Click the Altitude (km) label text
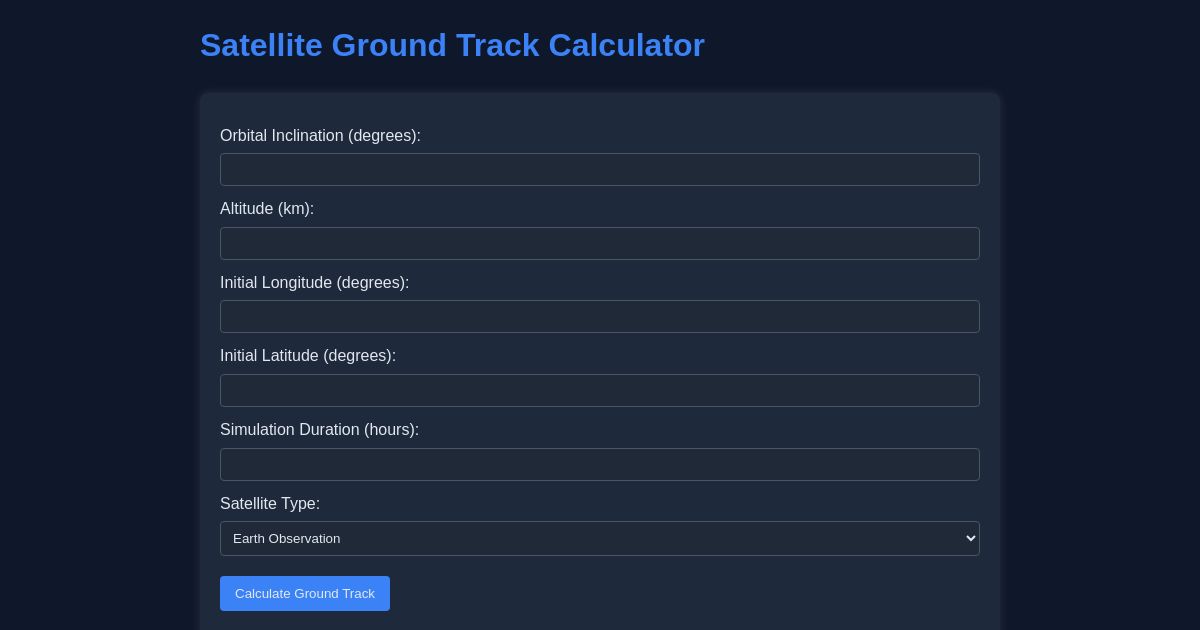The height and width of the screenshot is (630, 1200). tap(267, 209)
